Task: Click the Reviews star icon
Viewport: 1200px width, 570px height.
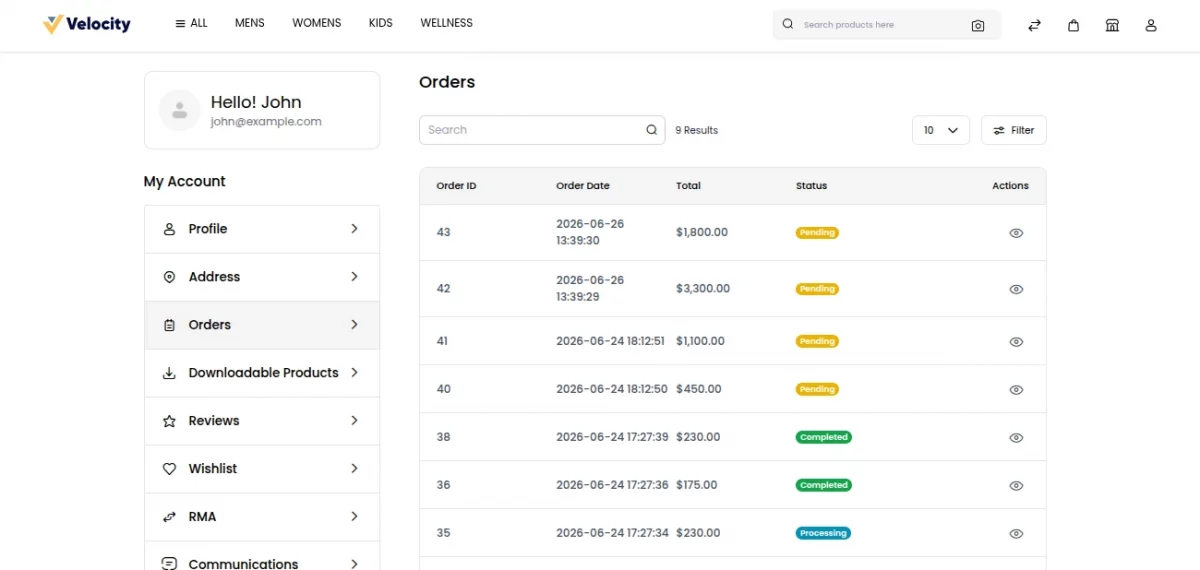Action: 169,421
